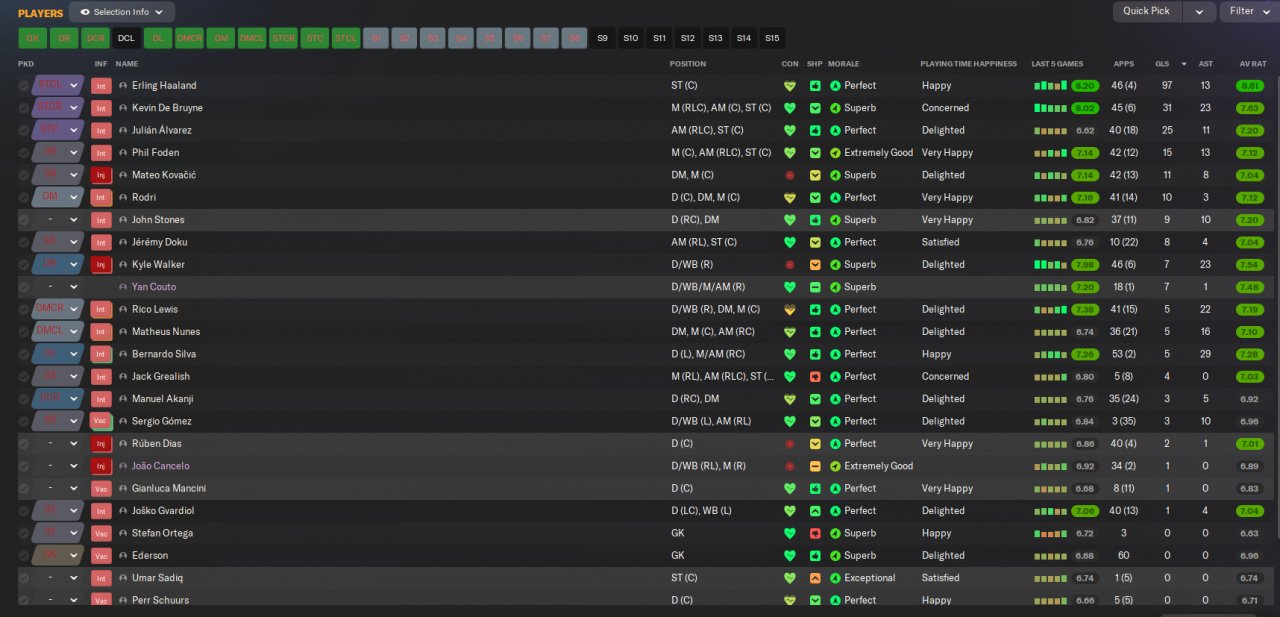Image resolution: width=1280 pixels, height=617 pixels.
Task: Click Kyle Walker's Inj injury icon
Action: [101, 265]
